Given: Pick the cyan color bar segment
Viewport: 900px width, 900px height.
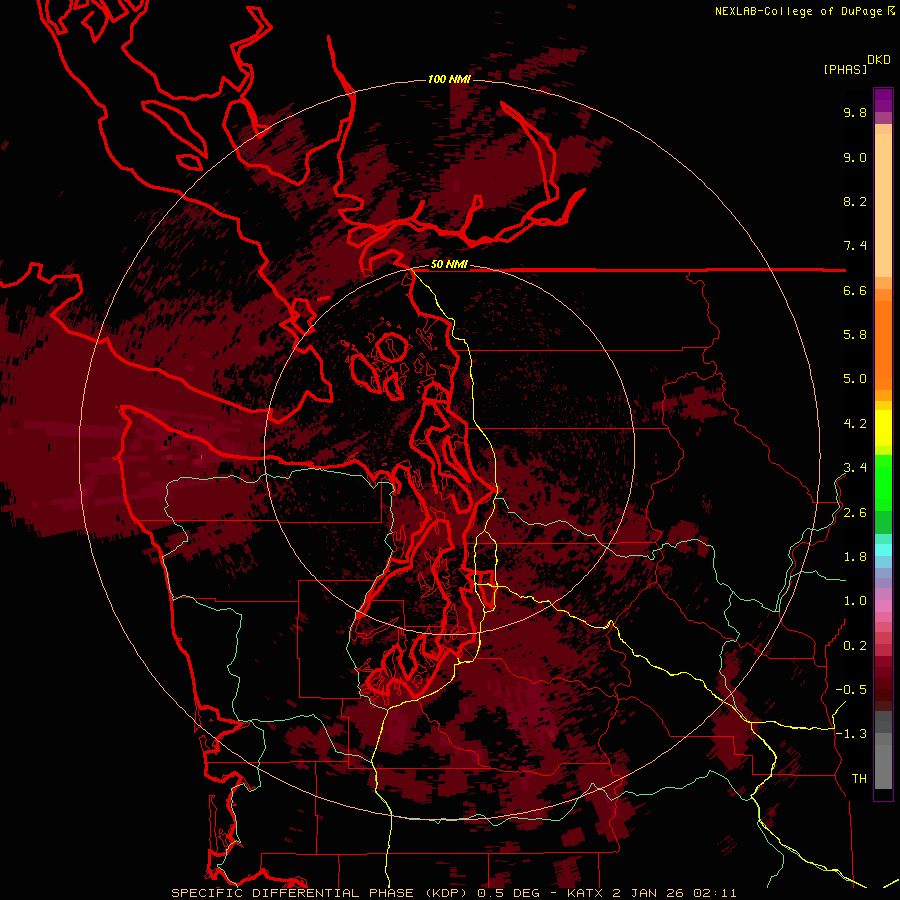Looking at the screenshot, I should pyautogui.click(x=883, y=549).
